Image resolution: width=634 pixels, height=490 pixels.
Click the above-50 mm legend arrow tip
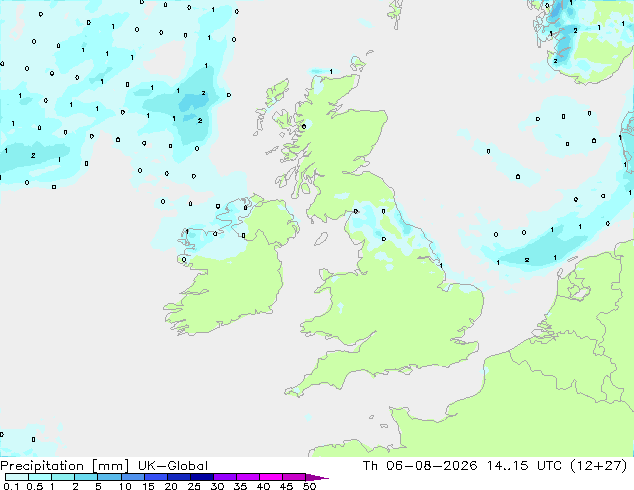(317, 477)
